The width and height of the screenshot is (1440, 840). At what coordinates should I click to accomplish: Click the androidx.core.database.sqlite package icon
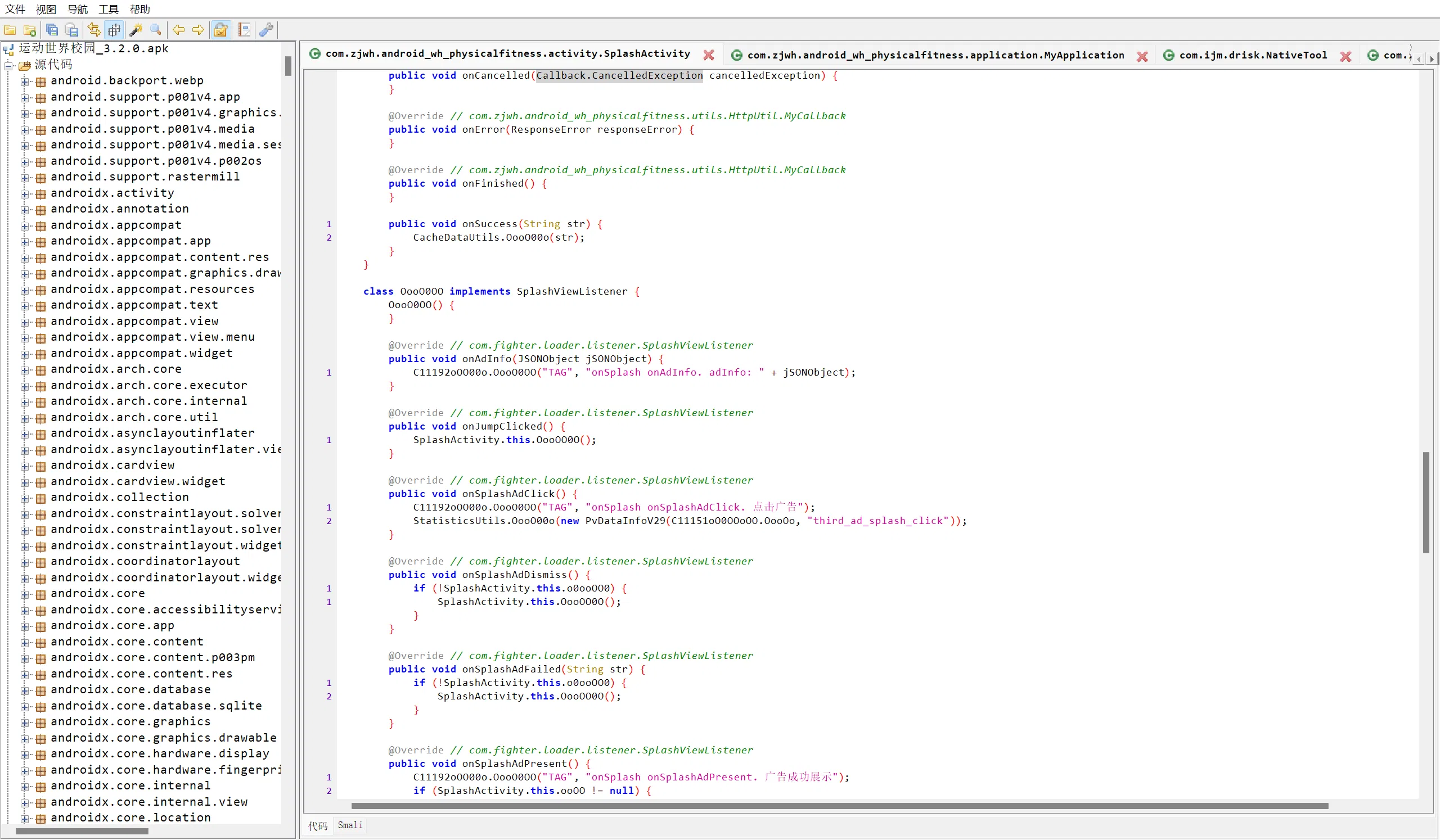click(x=40, y=707)
